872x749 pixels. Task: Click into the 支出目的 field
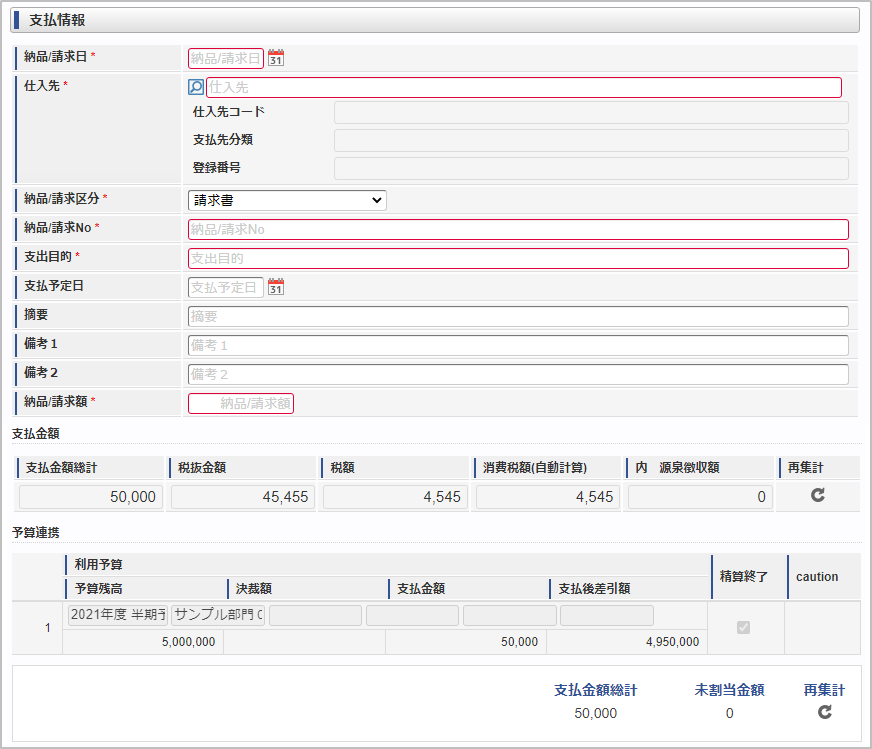pos(518,259)
